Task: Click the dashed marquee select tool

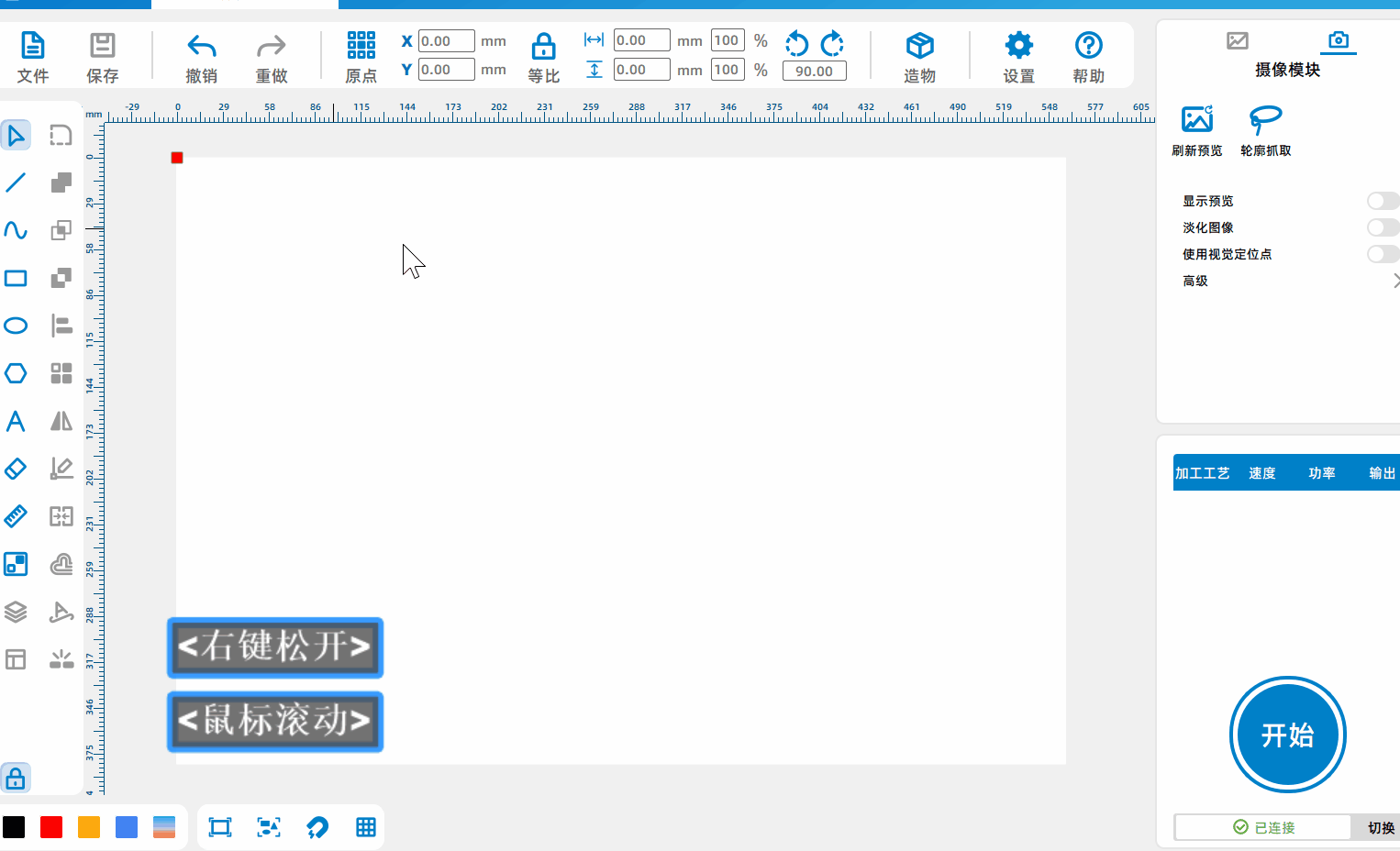Action: [x=61, y=136]
